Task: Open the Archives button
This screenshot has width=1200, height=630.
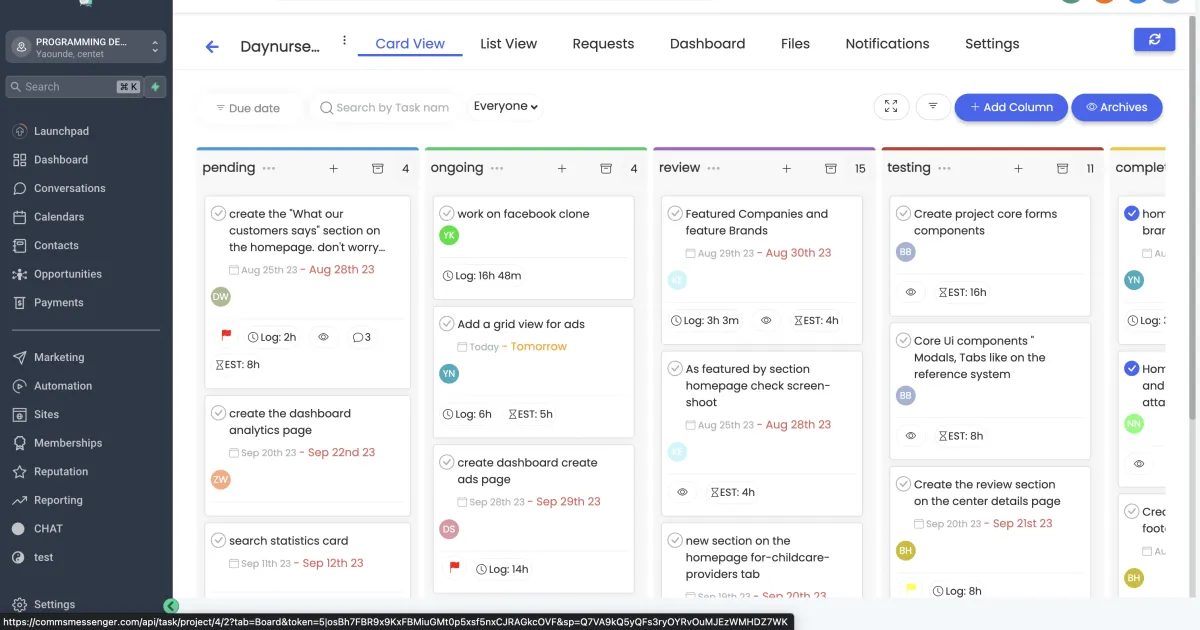Action: pyautogui.click(x=1116, y=107)
